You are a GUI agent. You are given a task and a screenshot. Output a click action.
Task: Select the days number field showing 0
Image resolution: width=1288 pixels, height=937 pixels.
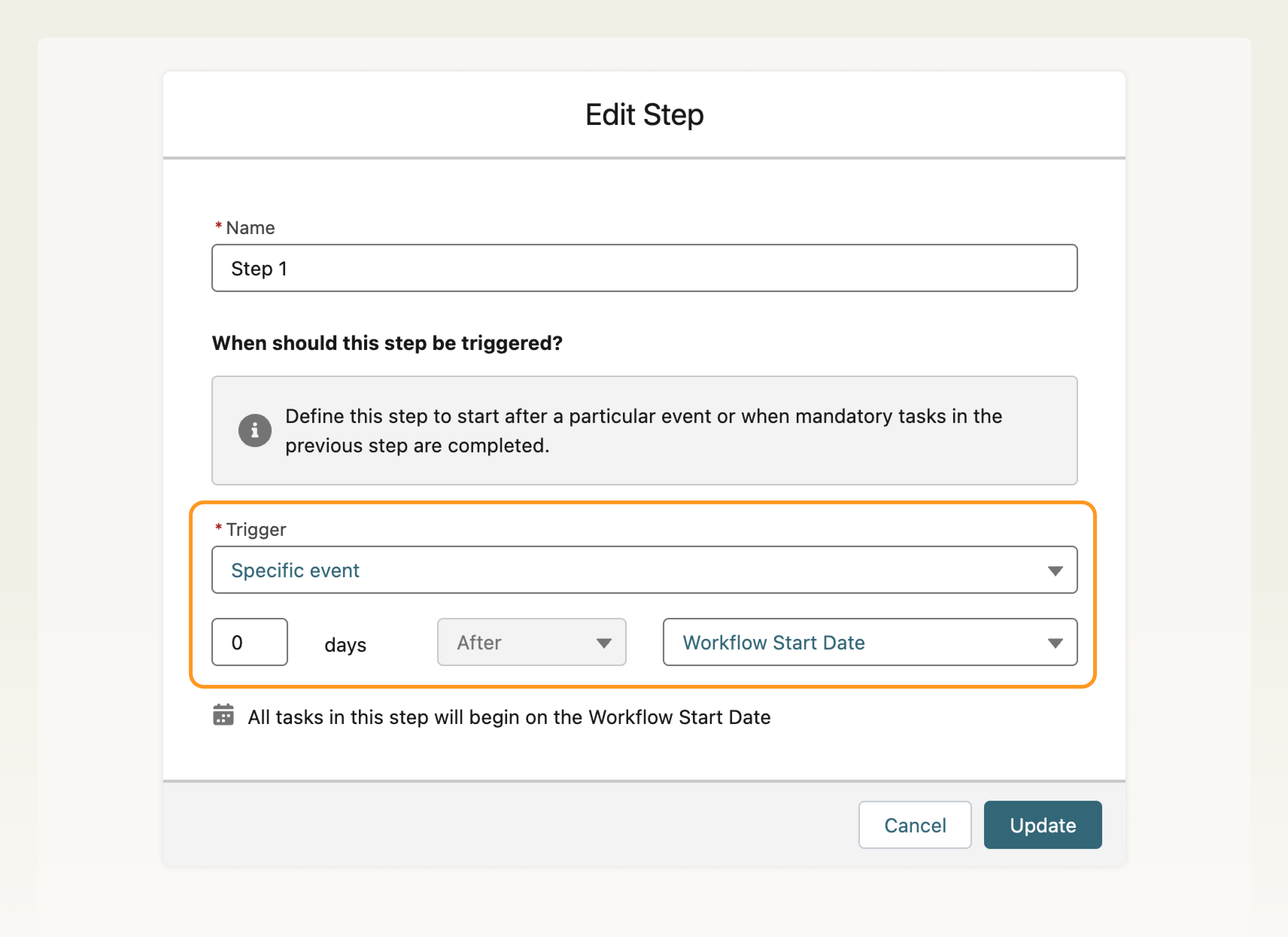pos(249,642)
